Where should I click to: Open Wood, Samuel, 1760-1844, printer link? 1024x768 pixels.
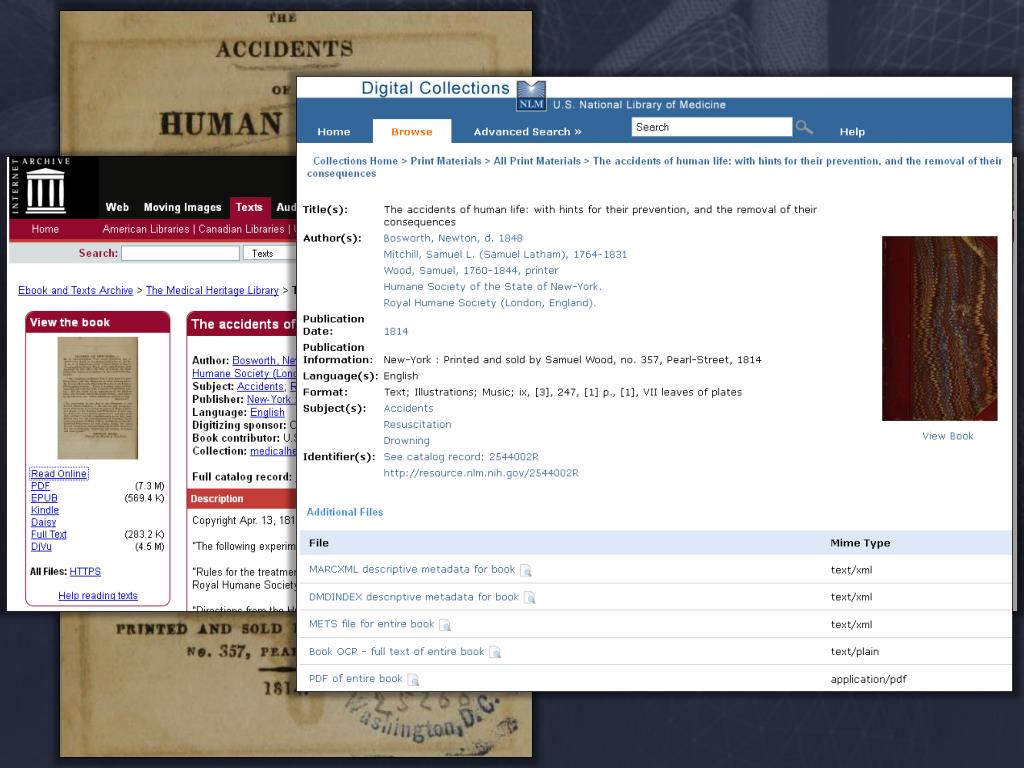pos(471,270)
